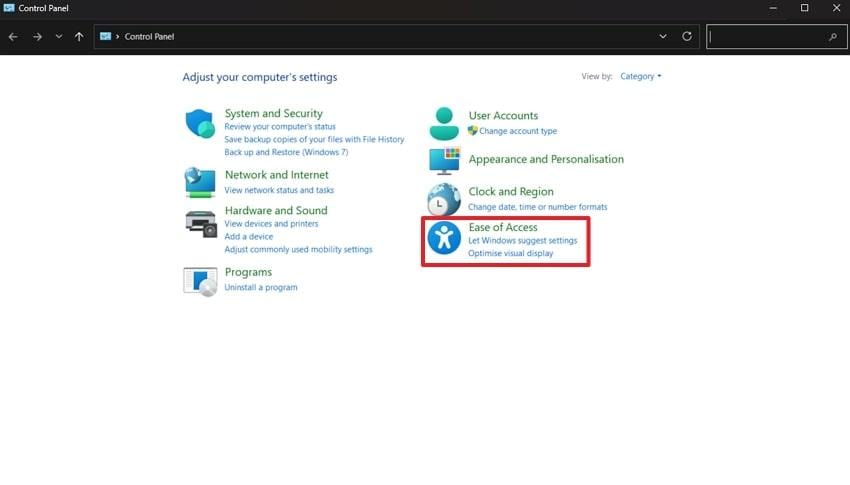Select Add a device link
This screenshot has height=485, width=850.
click(x=249, y=237)
